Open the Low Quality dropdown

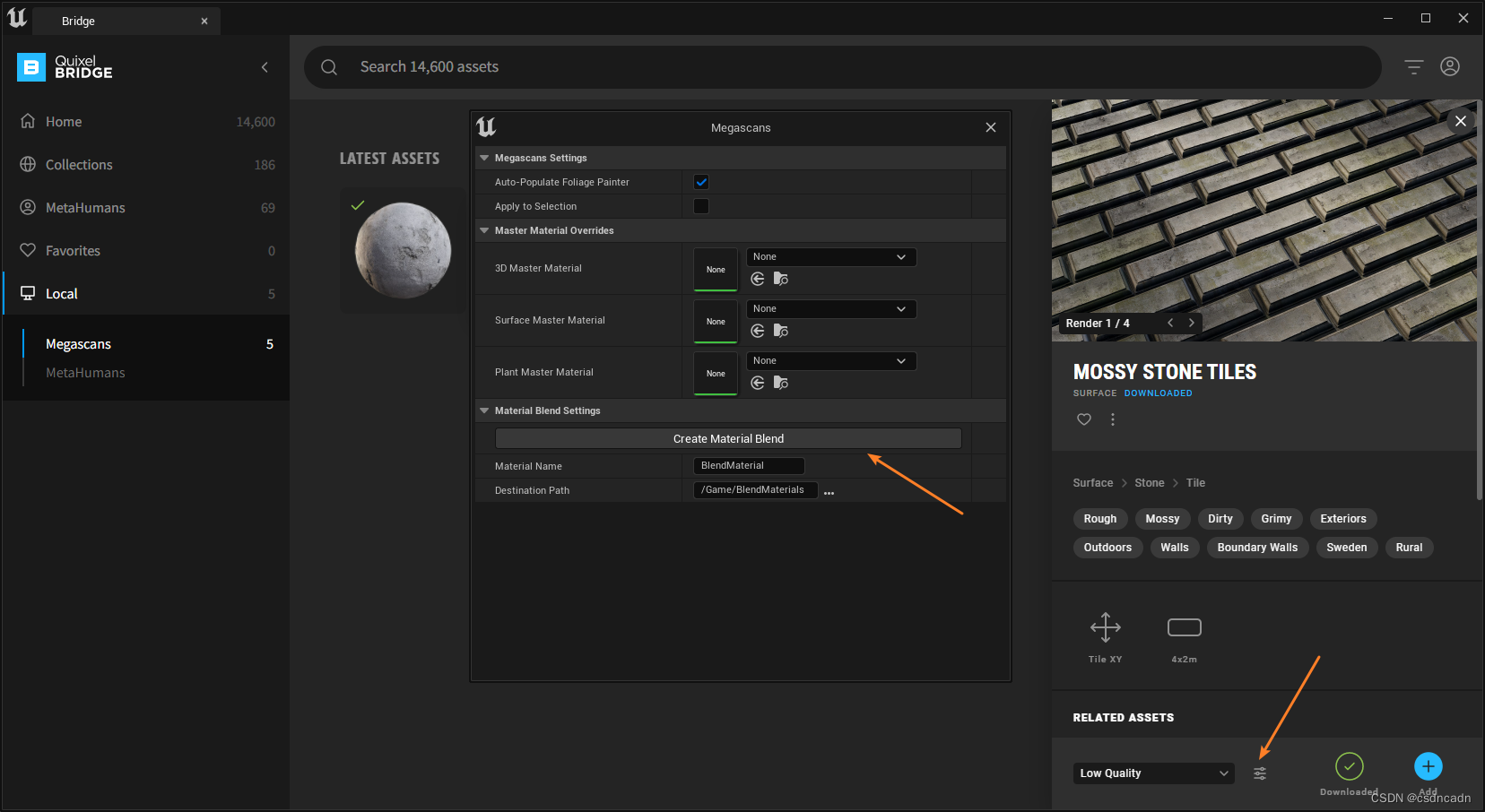coord(1154,773)
